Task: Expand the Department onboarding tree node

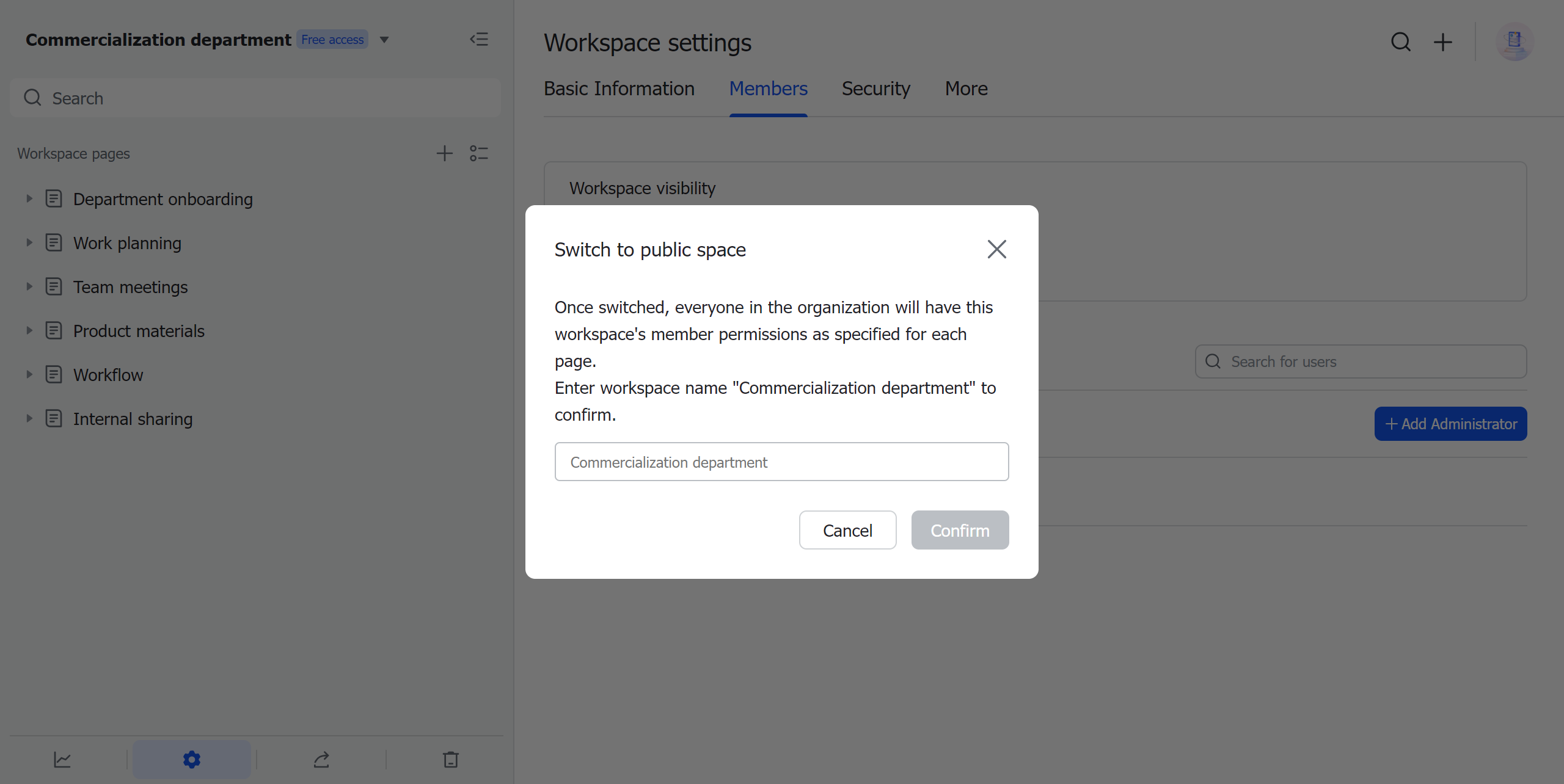Action: point(29,198)
